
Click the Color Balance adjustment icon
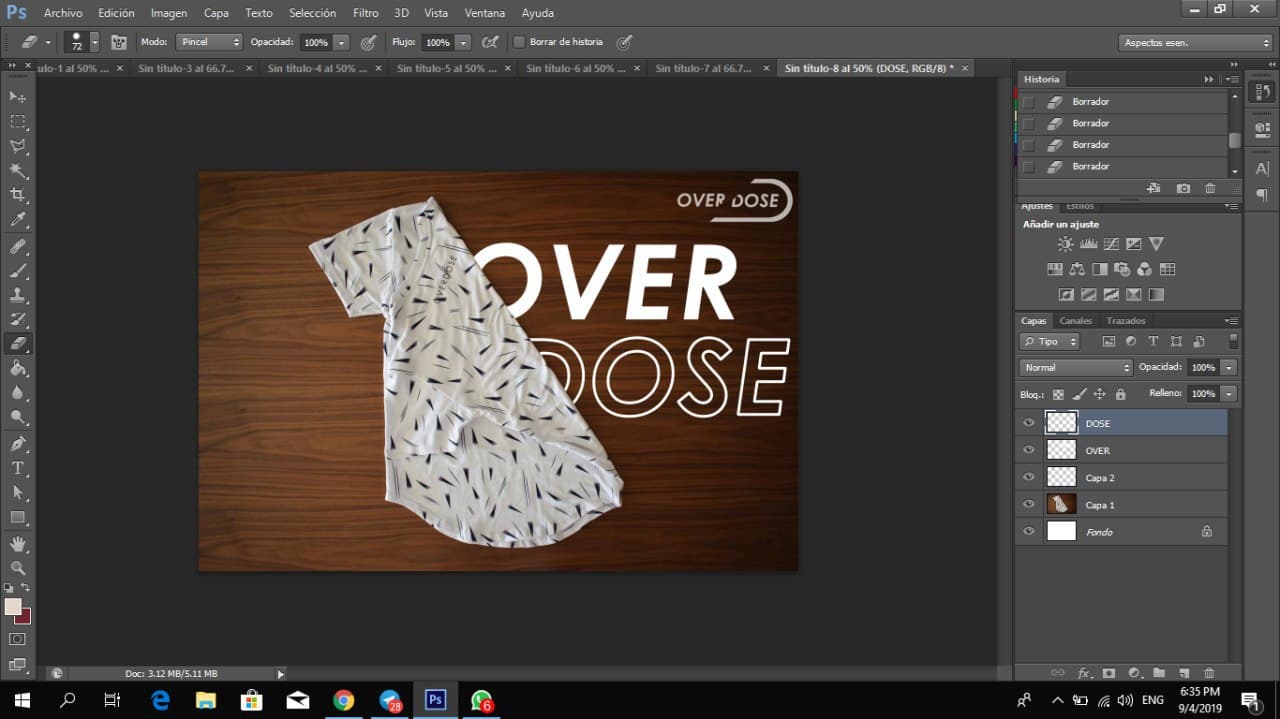(1077, 269)
